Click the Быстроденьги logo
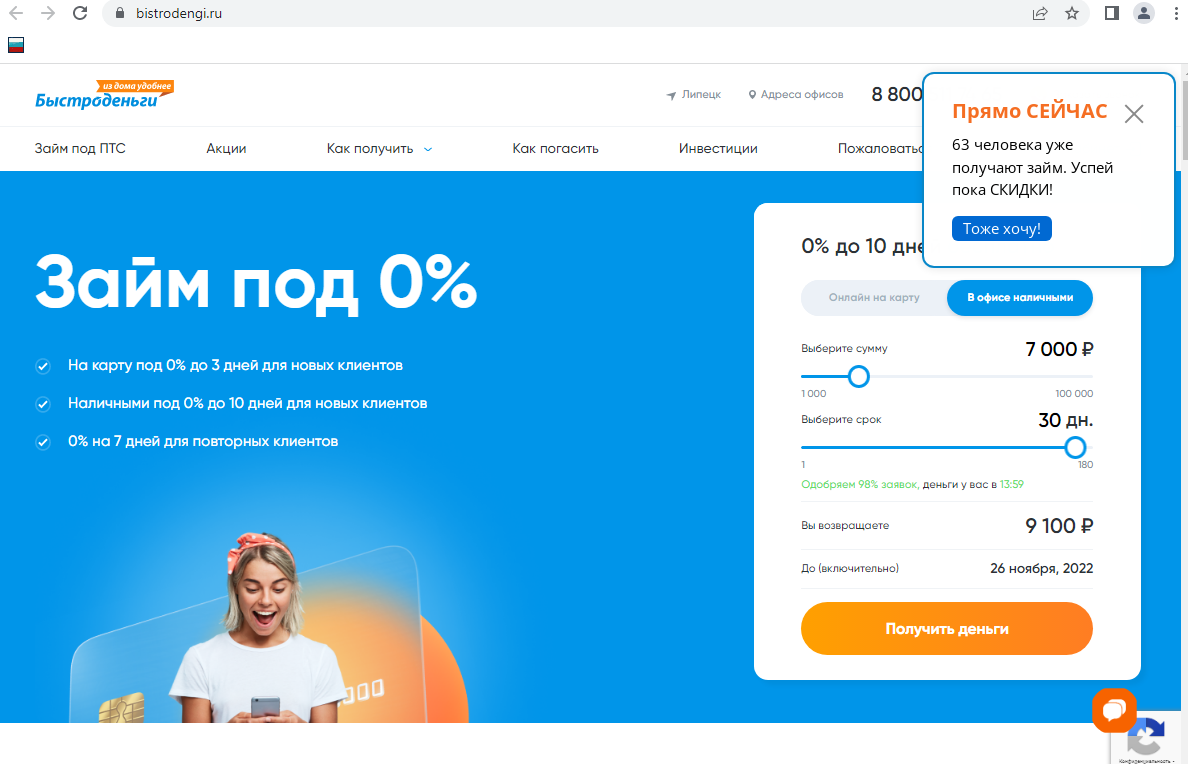This screenshot has height=764, width=1188. click(x=104, y=96)
